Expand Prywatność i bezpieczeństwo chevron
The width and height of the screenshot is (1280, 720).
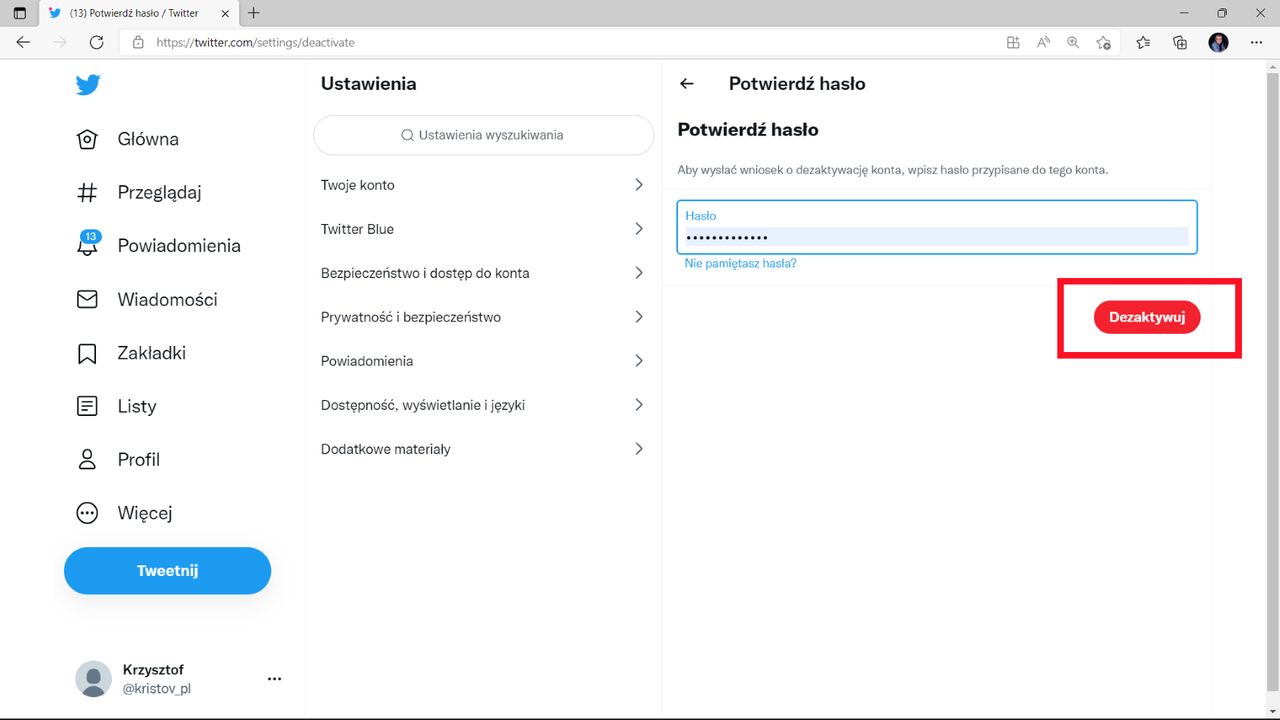639,317
